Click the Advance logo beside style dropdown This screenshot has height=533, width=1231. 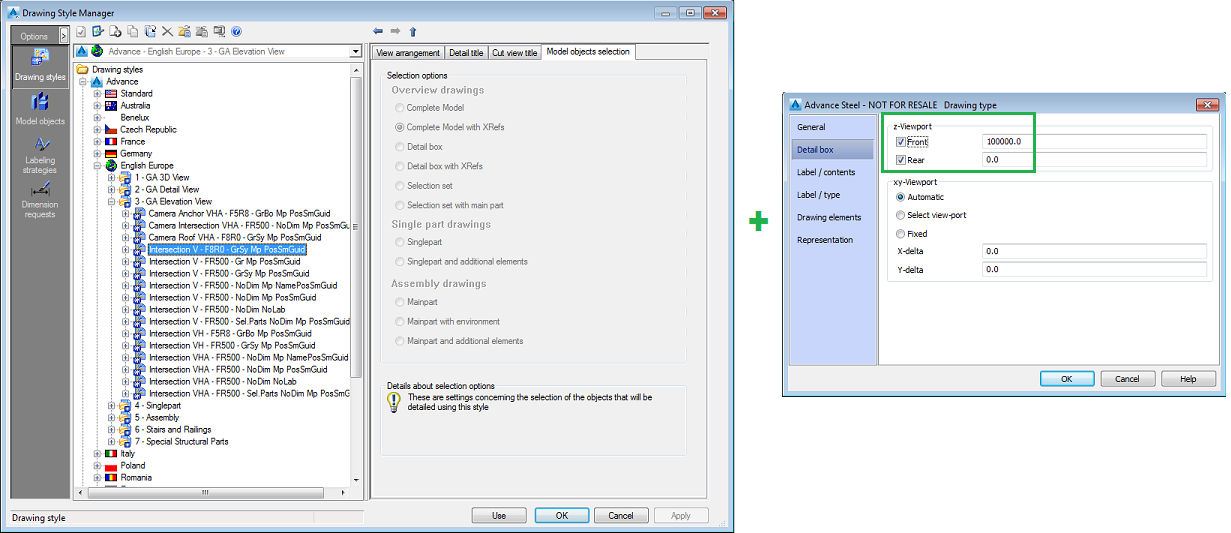pos(81,51)
